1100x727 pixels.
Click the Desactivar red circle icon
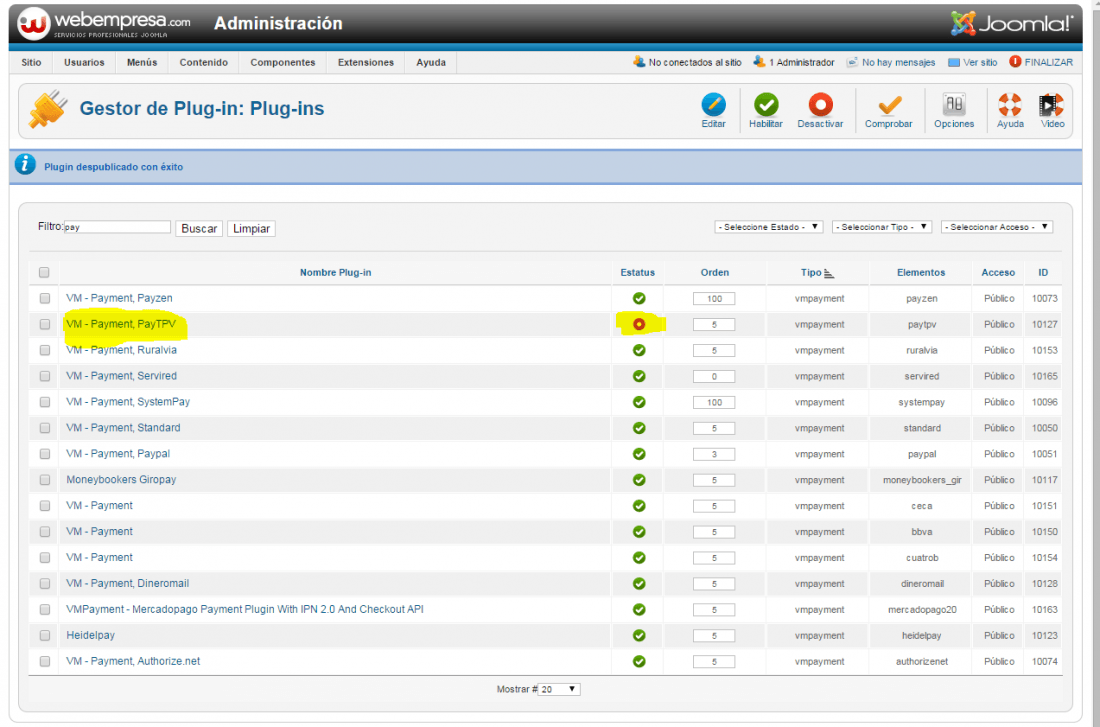click(820, 105)
